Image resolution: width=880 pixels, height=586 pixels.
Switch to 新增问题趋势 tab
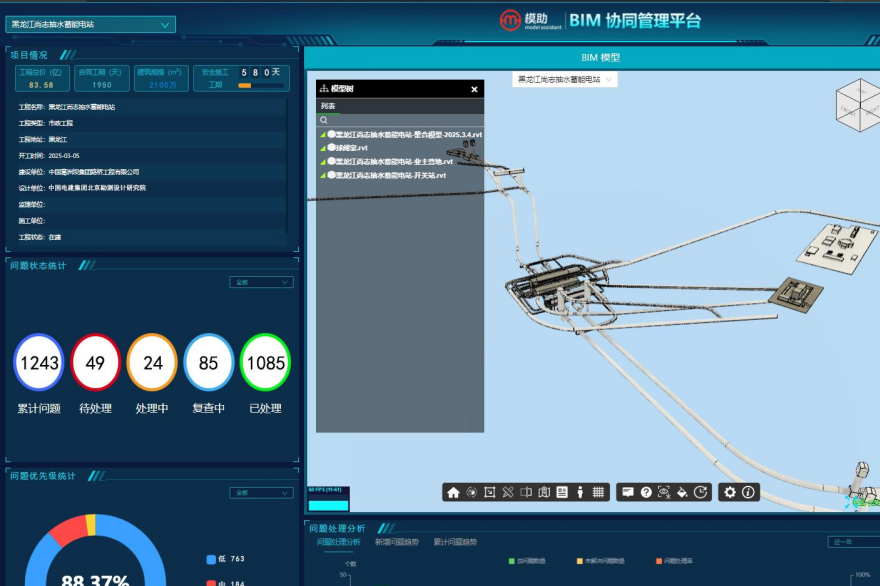[396, 542]
